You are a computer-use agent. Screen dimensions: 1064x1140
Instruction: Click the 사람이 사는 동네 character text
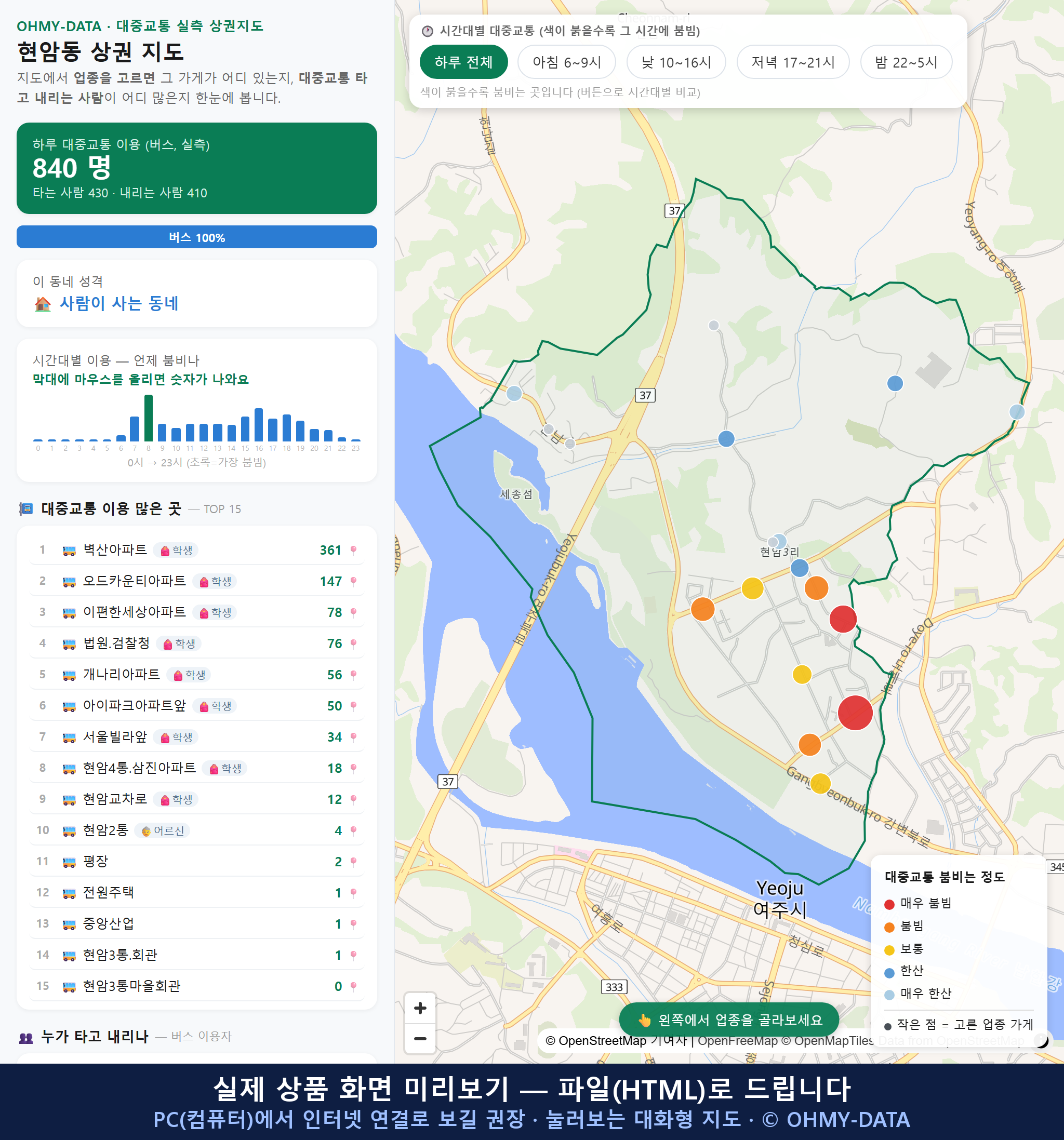(119, 304)
